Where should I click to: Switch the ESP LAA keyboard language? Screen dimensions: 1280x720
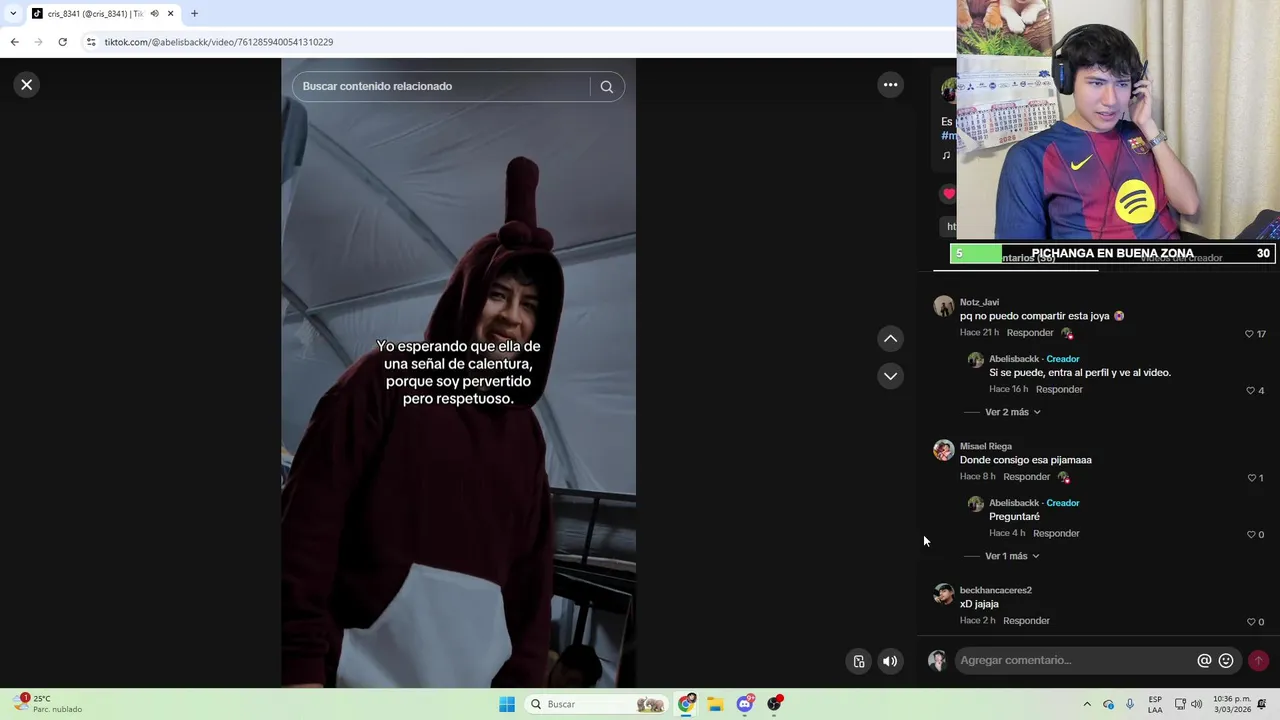pyautogui.click(x=1155, y=704)
